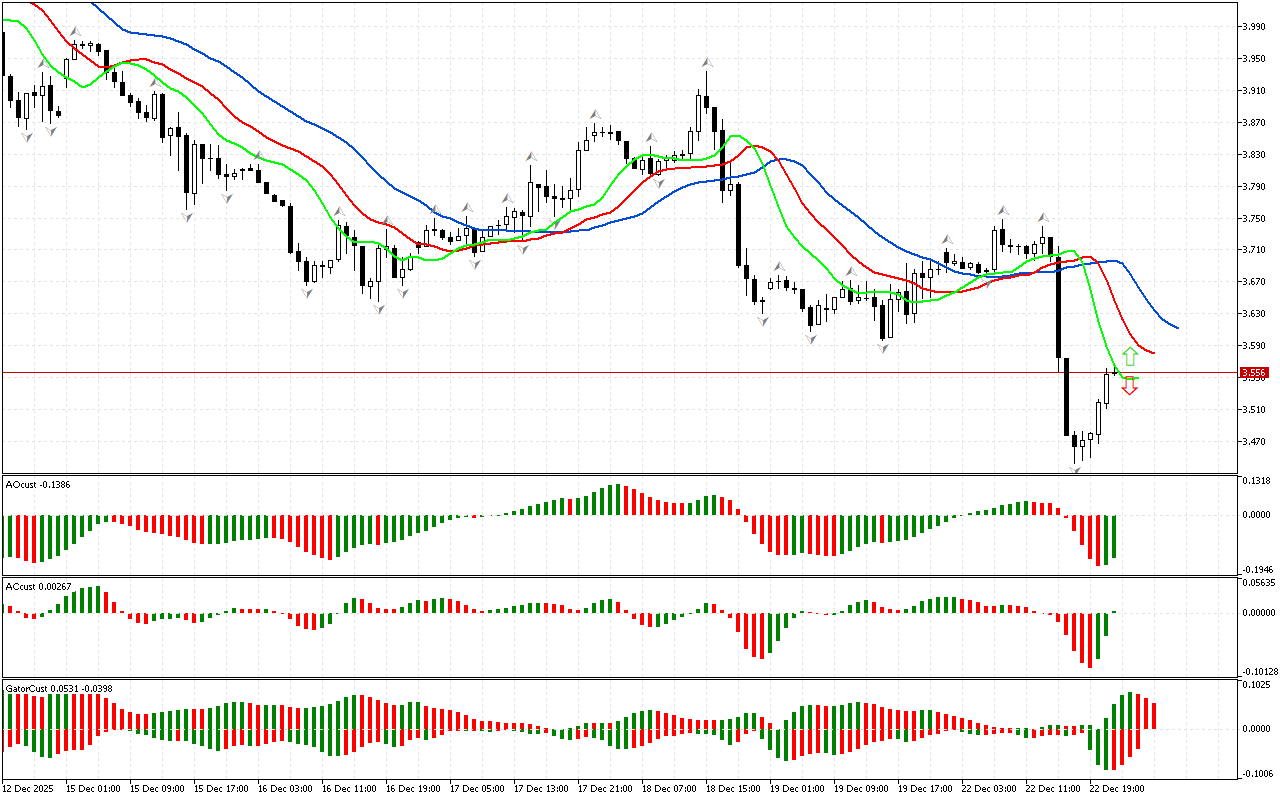The width and height of the screenshot is (1280, 800).
Task: Click the 22 Dec 19:00 time label
Action: (x=1117, y=788)
